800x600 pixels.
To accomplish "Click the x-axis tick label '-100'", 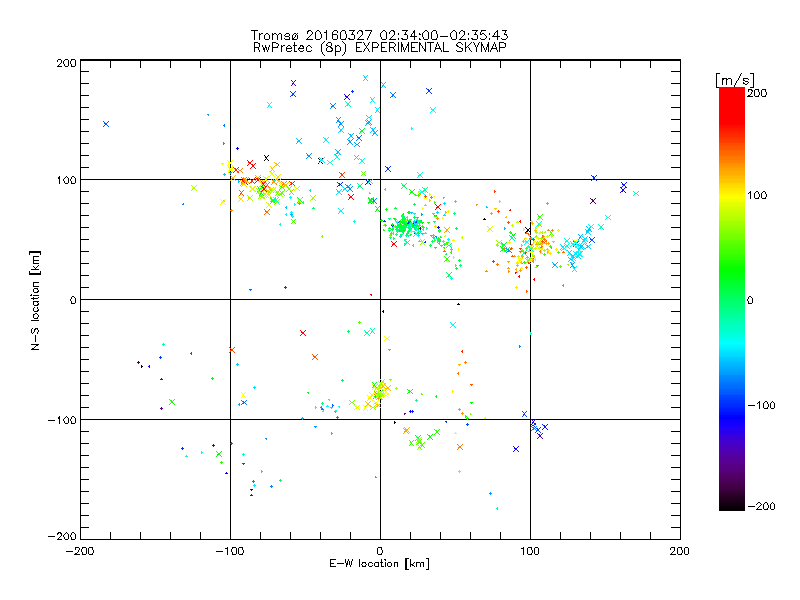I will [x=230, y=551].
